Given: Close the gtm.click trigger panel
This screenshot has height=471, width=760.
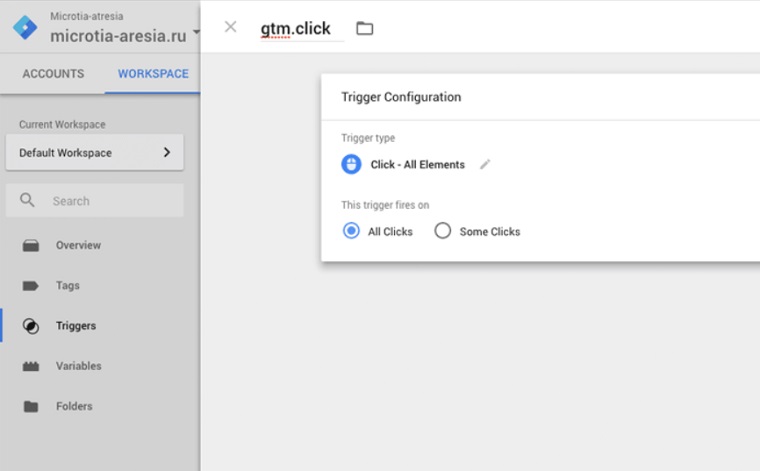Looking at the screenshot, I should 231,27.
